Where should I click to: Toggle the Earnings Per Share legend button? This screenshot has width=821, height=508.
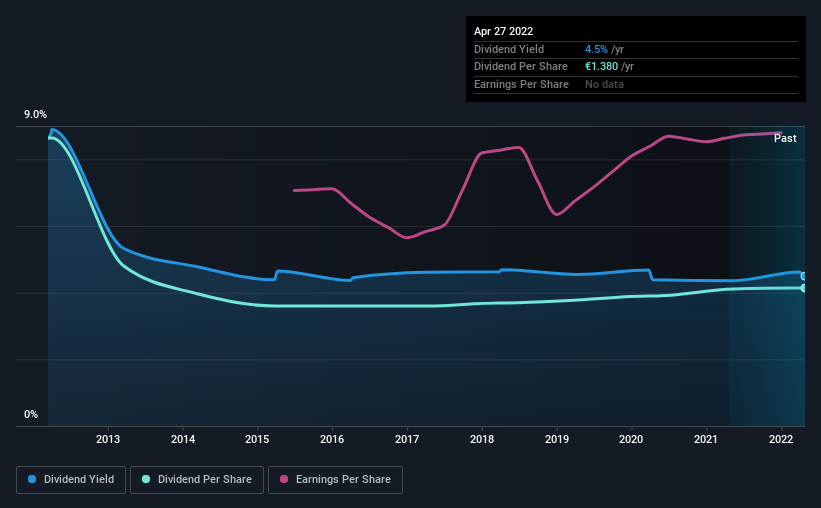(x=335, y=480)
